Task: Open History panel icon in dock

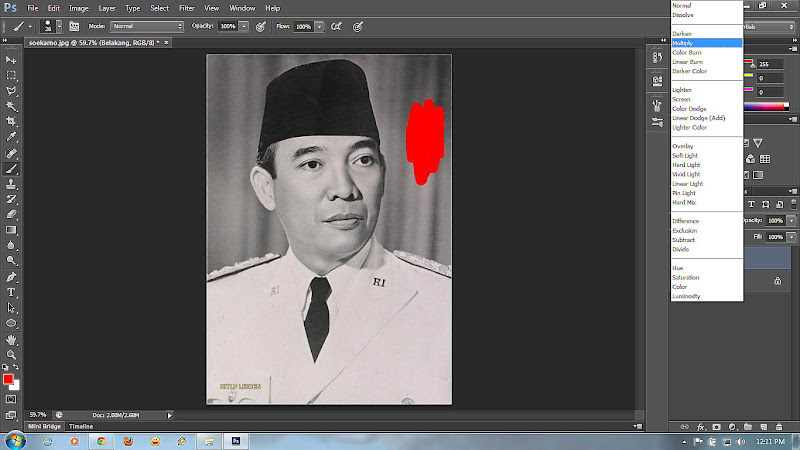Action: click(x=657, y=57)
